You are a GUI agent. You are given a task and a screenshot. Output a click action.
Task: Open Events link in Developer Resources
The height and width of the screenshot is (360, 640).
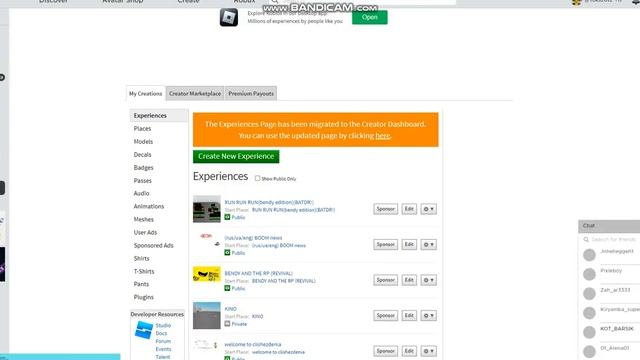(x=163, y=349)
